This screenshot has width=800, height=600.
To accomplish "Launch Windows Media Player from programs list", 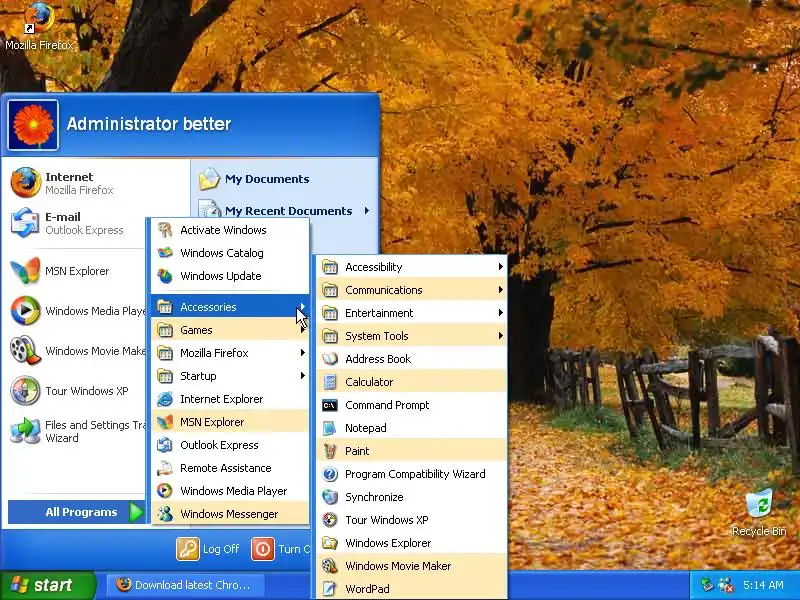I will coord(230,491).
